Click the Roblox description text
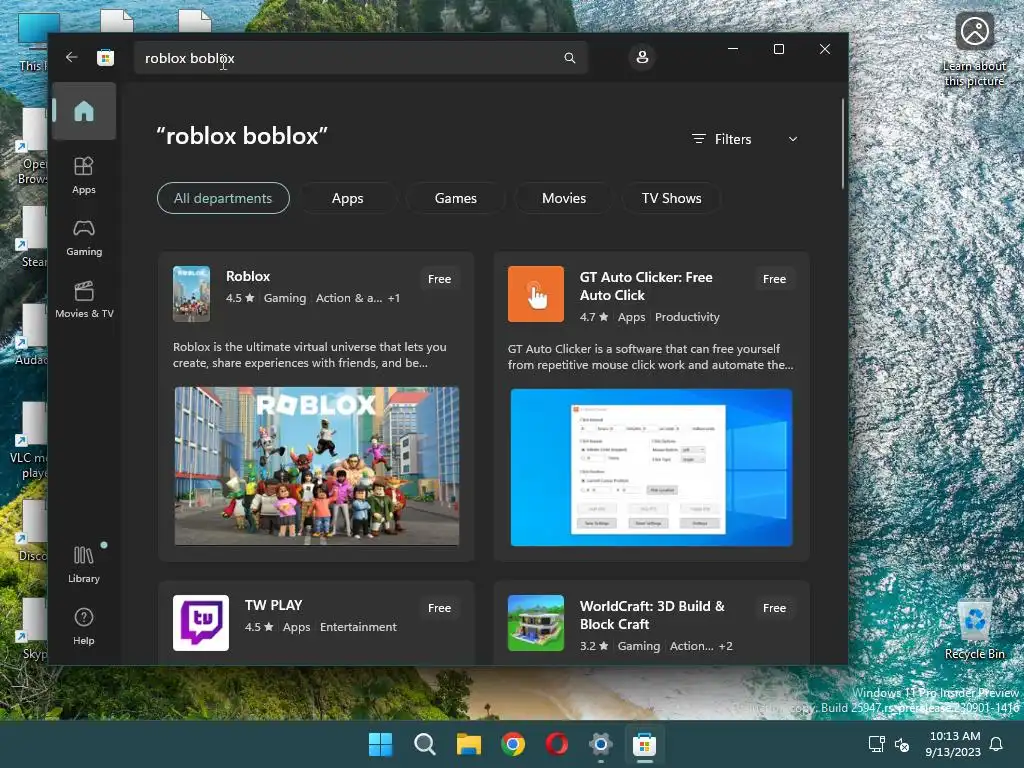 pos(310,355)
